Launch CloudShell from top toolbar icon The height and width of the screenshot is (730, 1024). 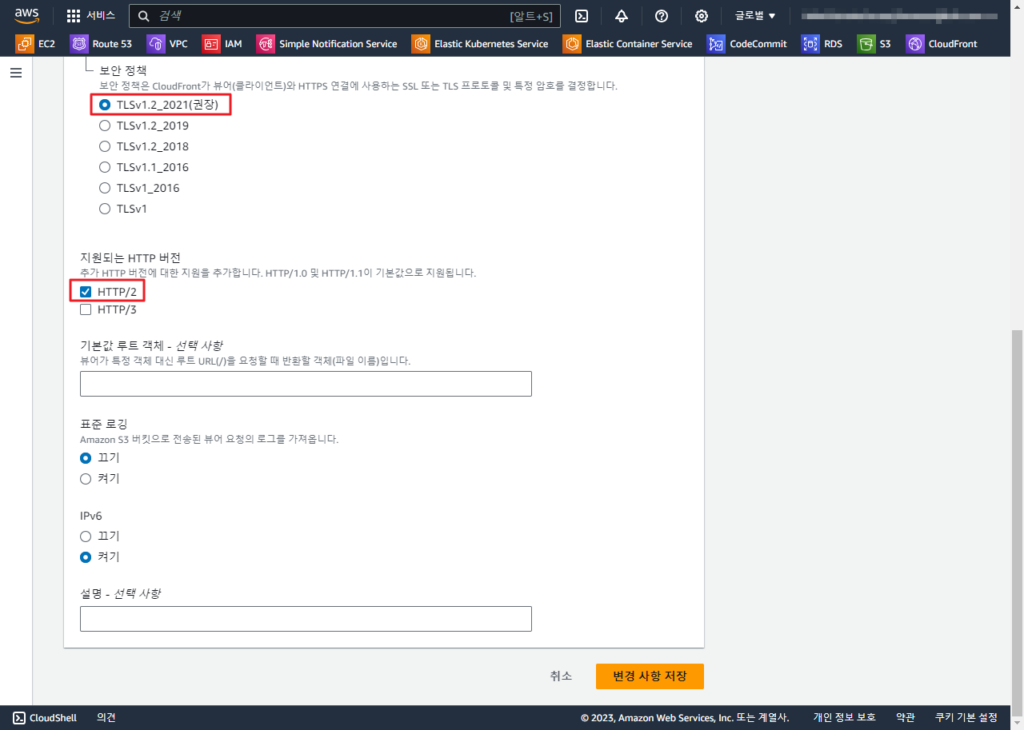tap(581, 16)
